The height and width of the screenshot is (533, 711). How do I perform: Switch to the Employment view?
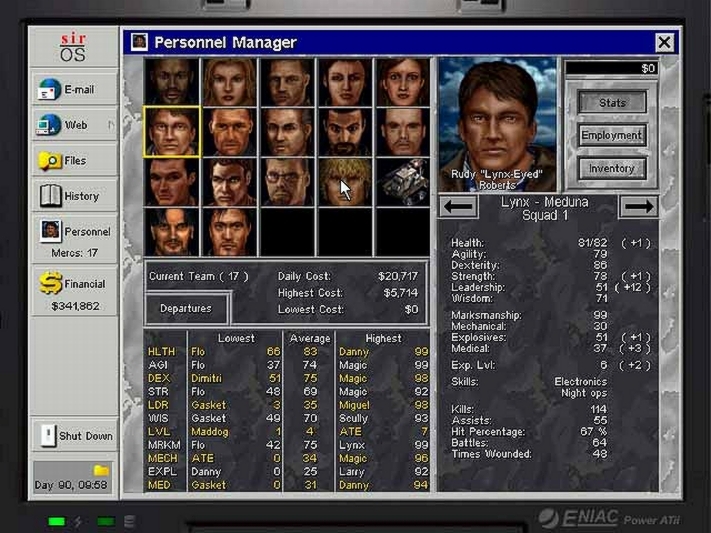click(612, 136)
